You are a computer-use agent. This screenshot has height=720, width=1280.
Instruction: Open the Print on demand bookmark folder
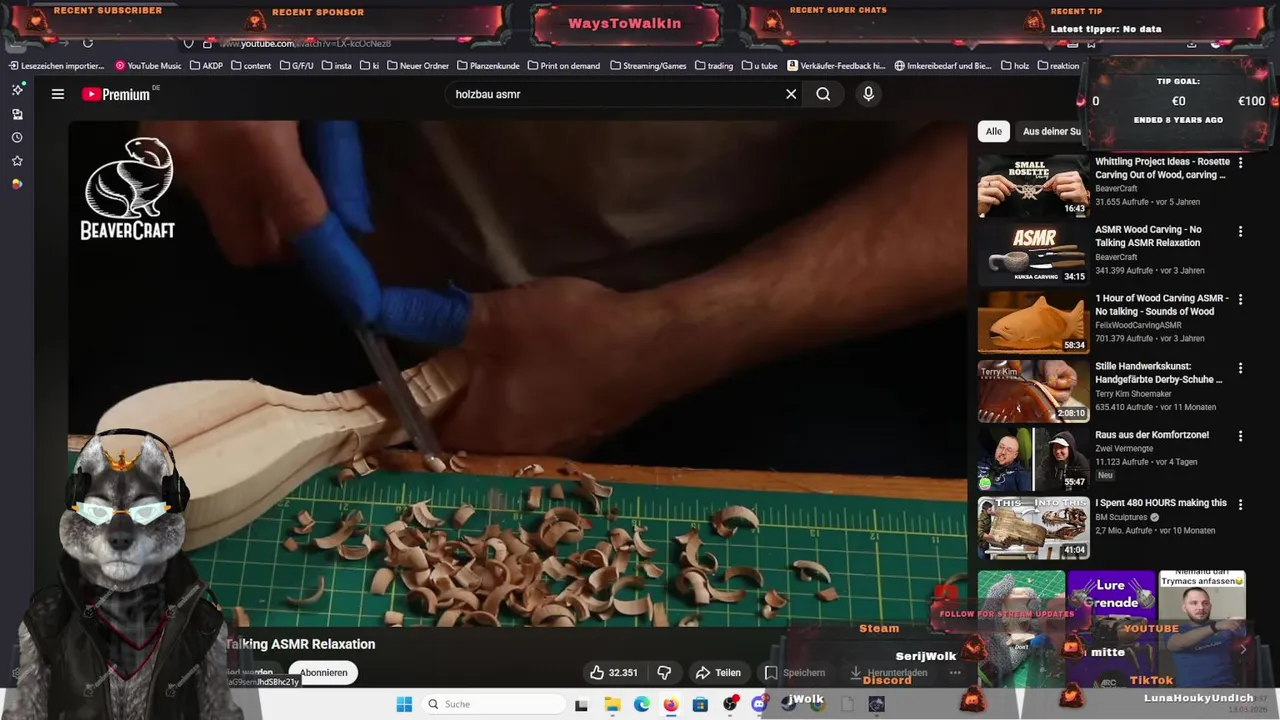click(x=563, y=66)
